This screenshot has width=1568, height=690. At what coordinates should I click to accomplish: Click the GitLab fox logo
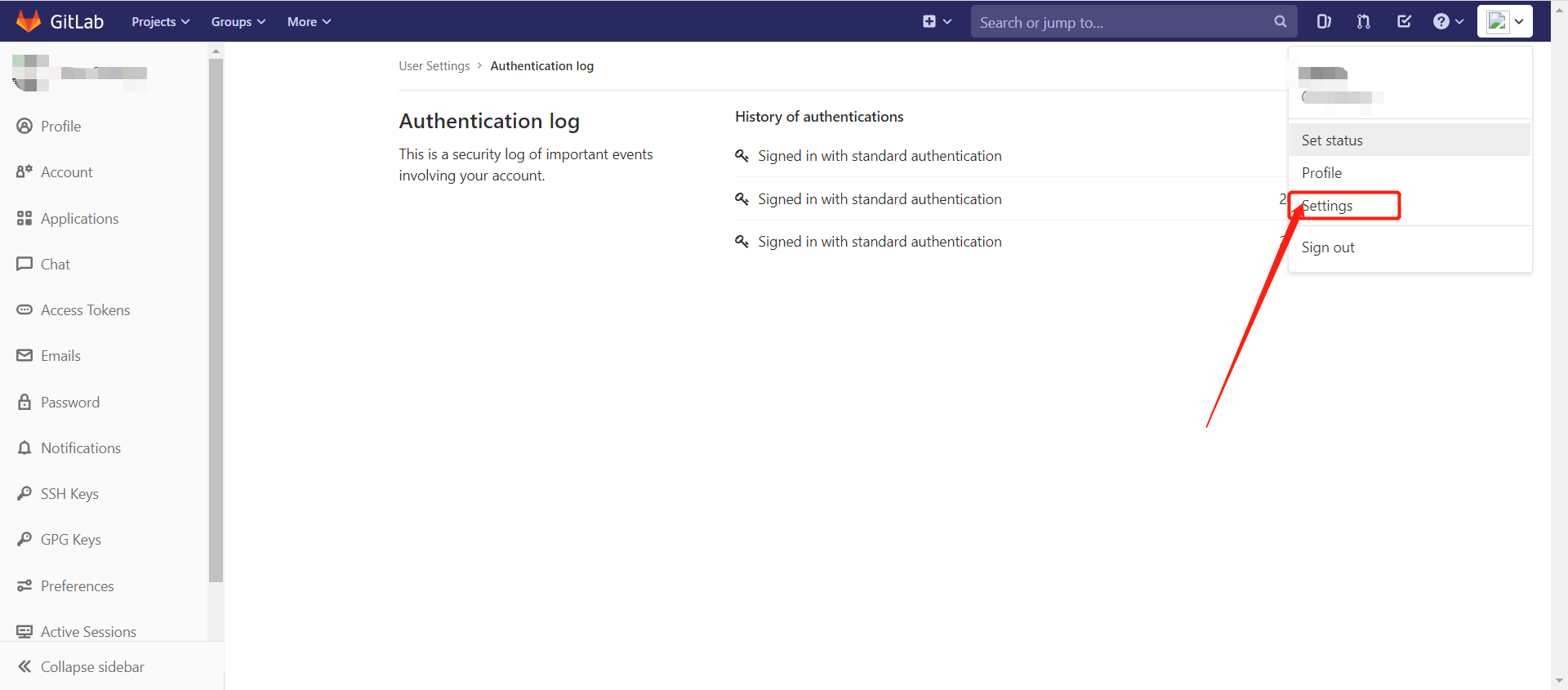pyautogui.click(x=29, y=21)
